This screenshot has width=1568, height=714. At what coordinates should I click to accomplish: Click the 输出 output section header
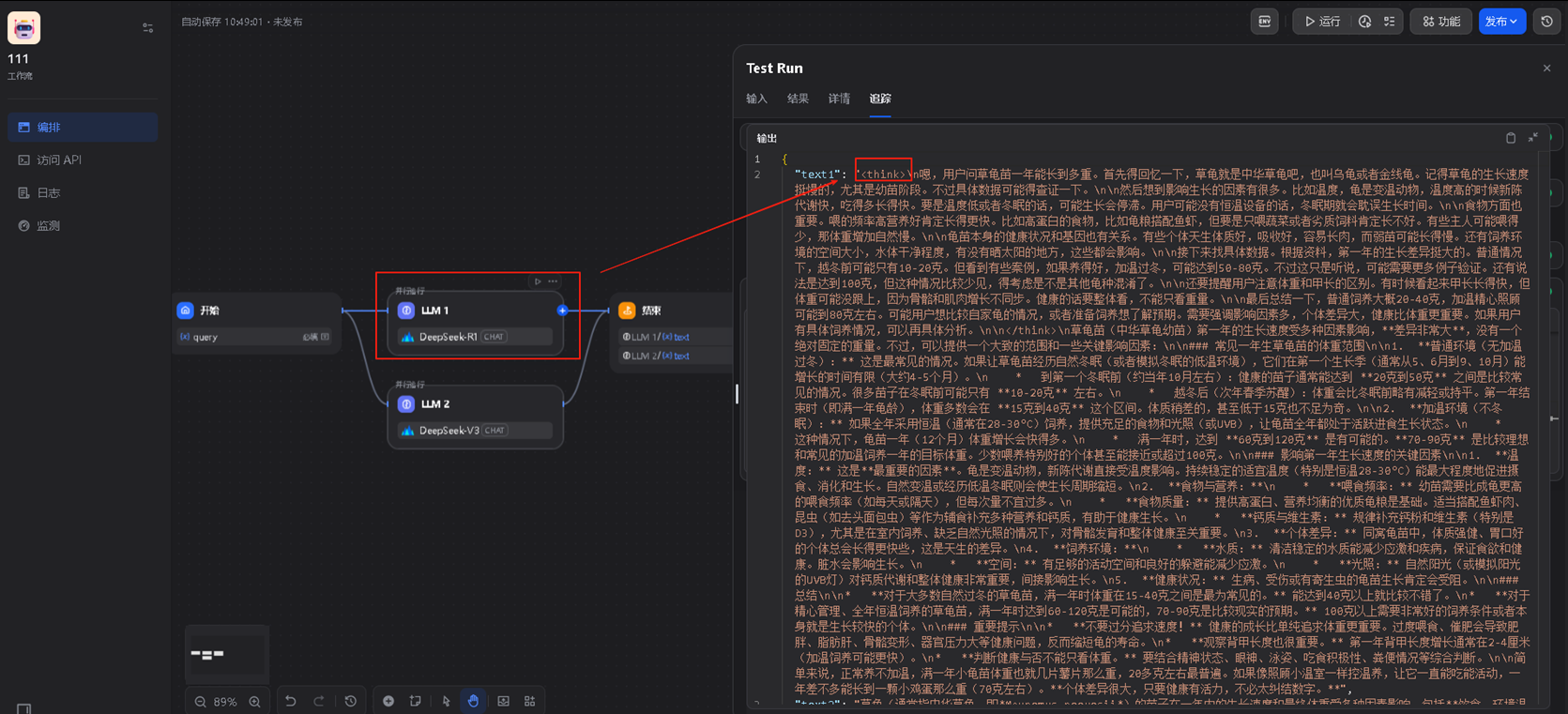[x=767, y=139]
